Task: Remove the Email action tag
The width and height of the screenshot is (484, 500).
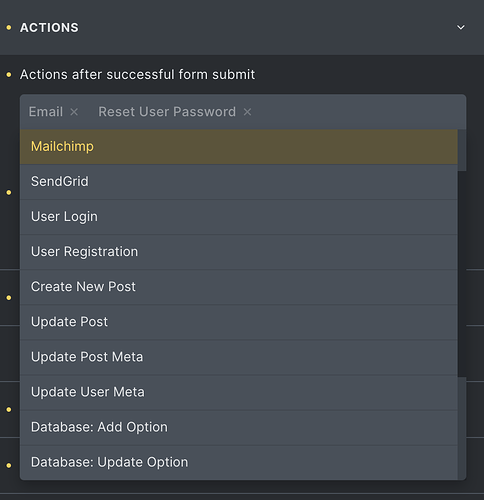Action: (74, 112)
